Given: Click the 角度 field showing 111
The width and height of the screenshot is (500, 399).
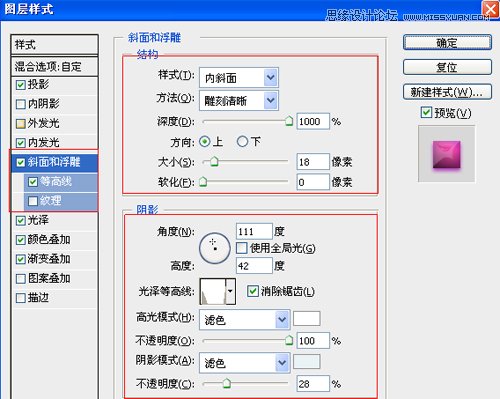Looking at the screenshot, I should (254, 231).
